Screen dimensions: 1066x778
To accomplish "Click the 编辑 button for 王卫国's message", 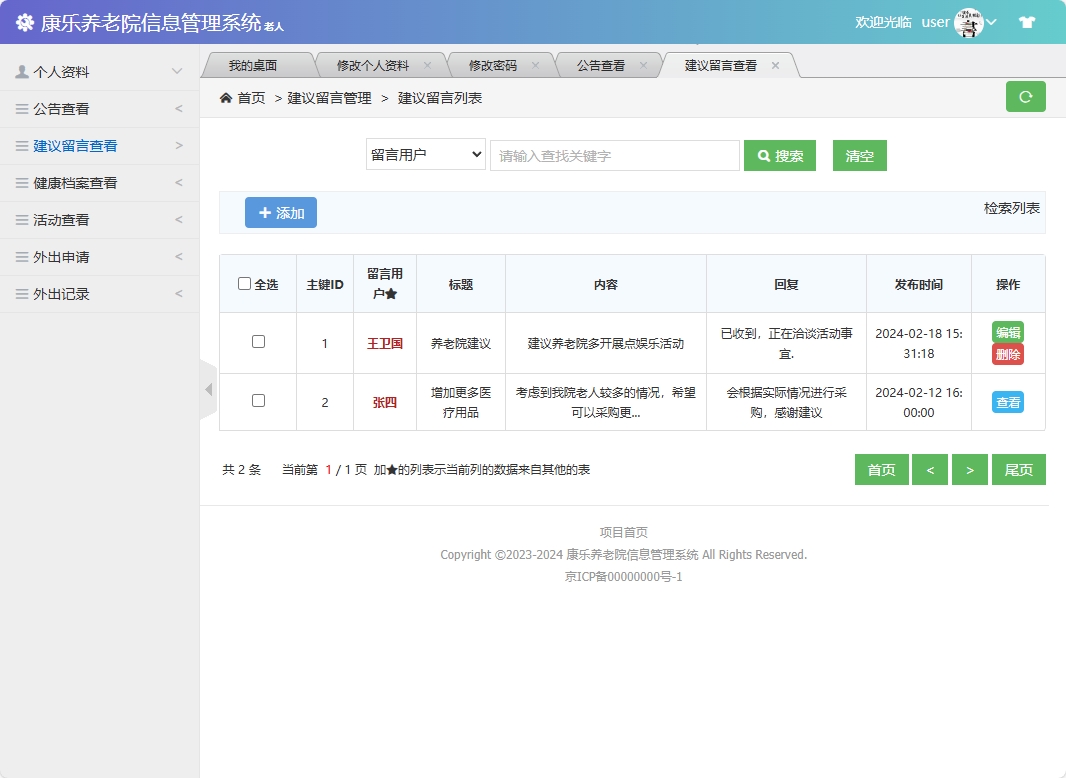I will [1007, 329].
